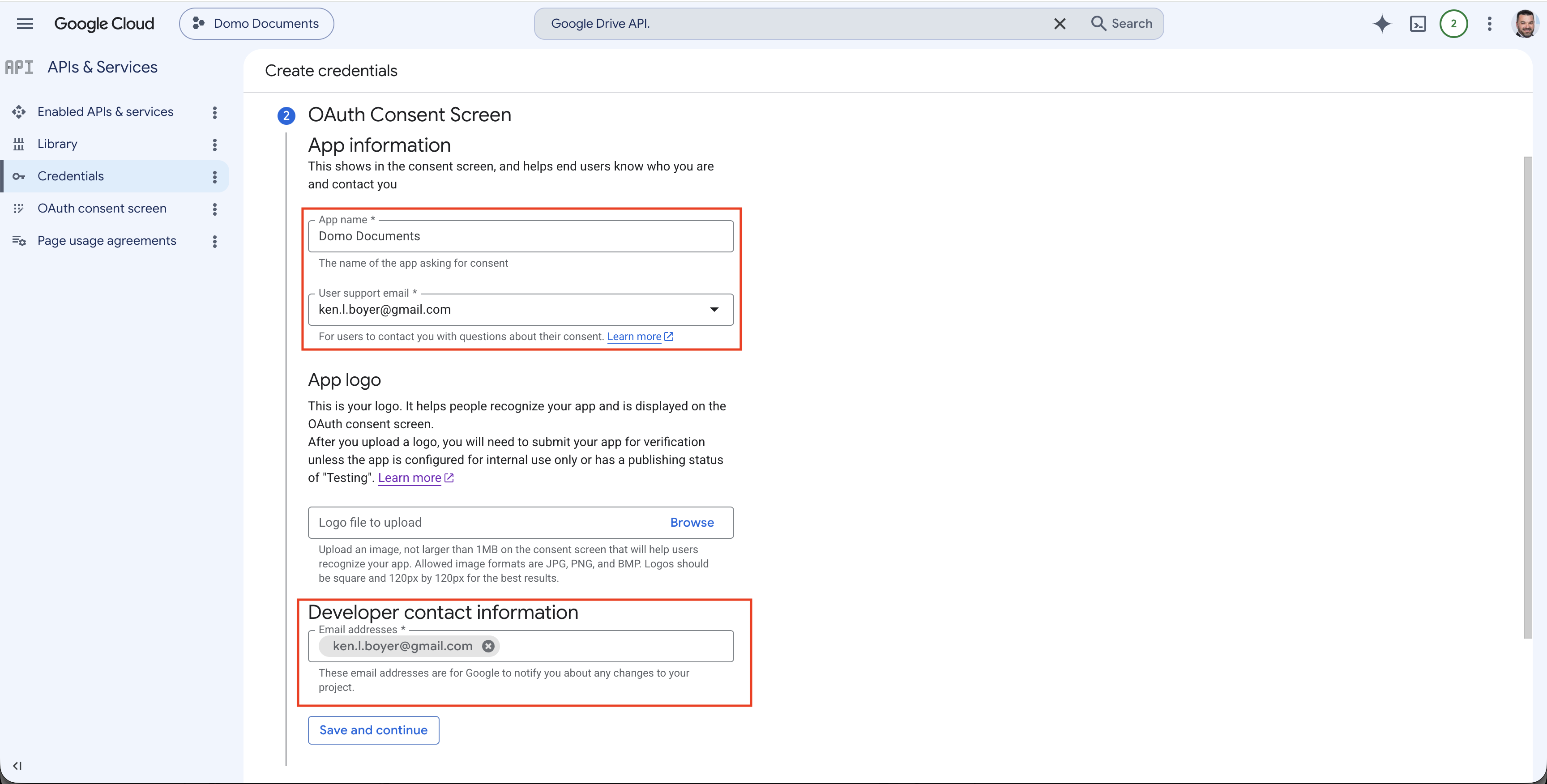
Task: Click the Google Cloud logo
Action: click(x=104, y=23)
